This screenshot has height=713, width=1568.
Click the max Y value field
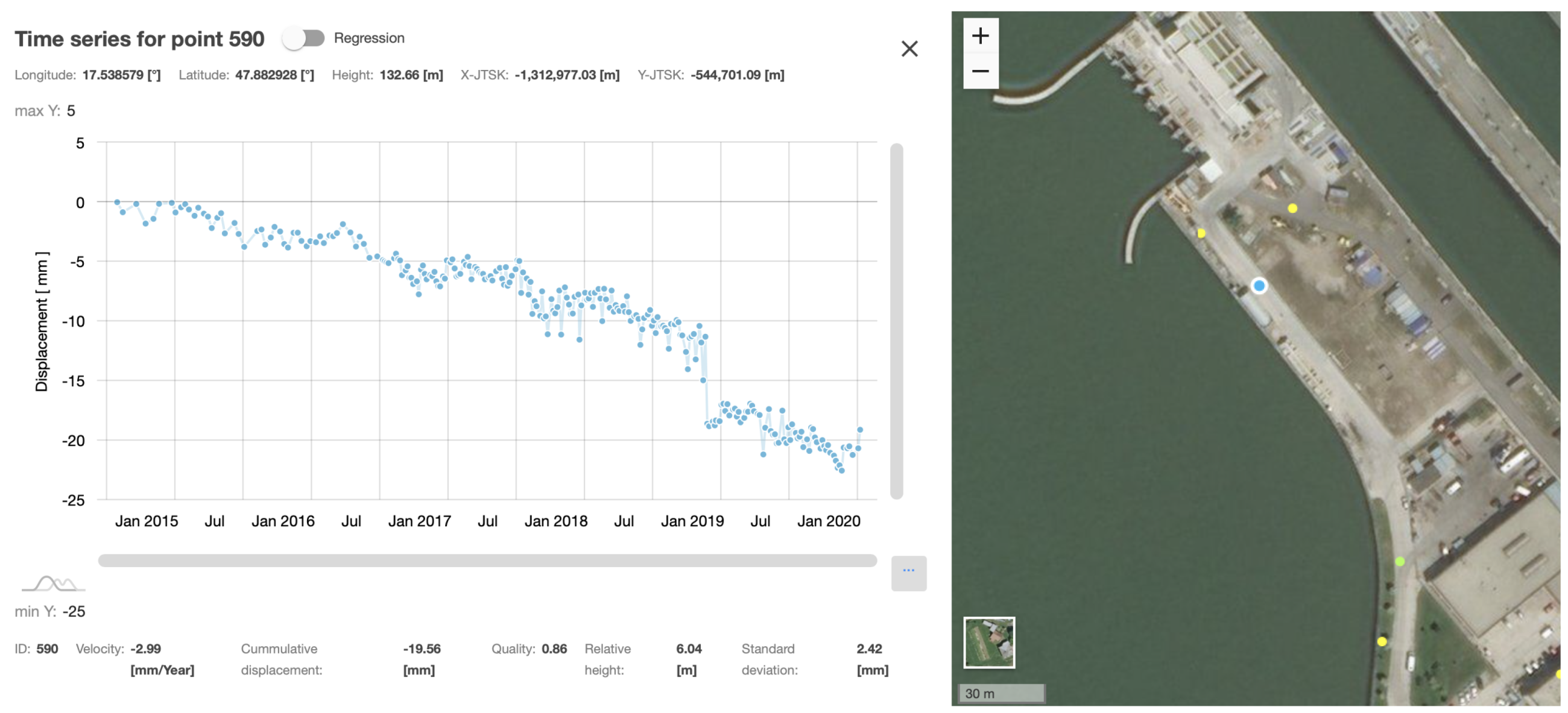click(x=71, y=111)
